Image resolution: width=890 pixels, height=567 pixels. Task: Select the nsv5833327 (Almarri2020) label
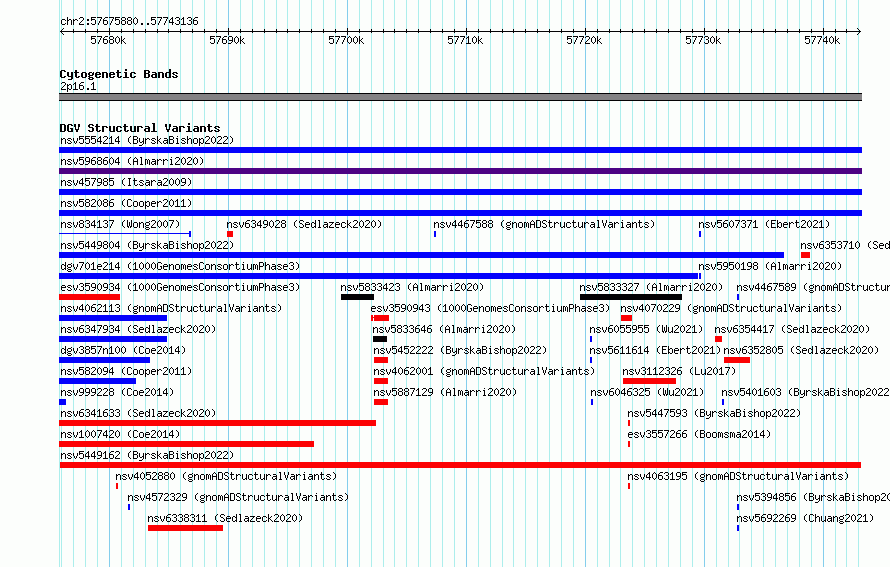pyautogui.click(x=651, y=287)
